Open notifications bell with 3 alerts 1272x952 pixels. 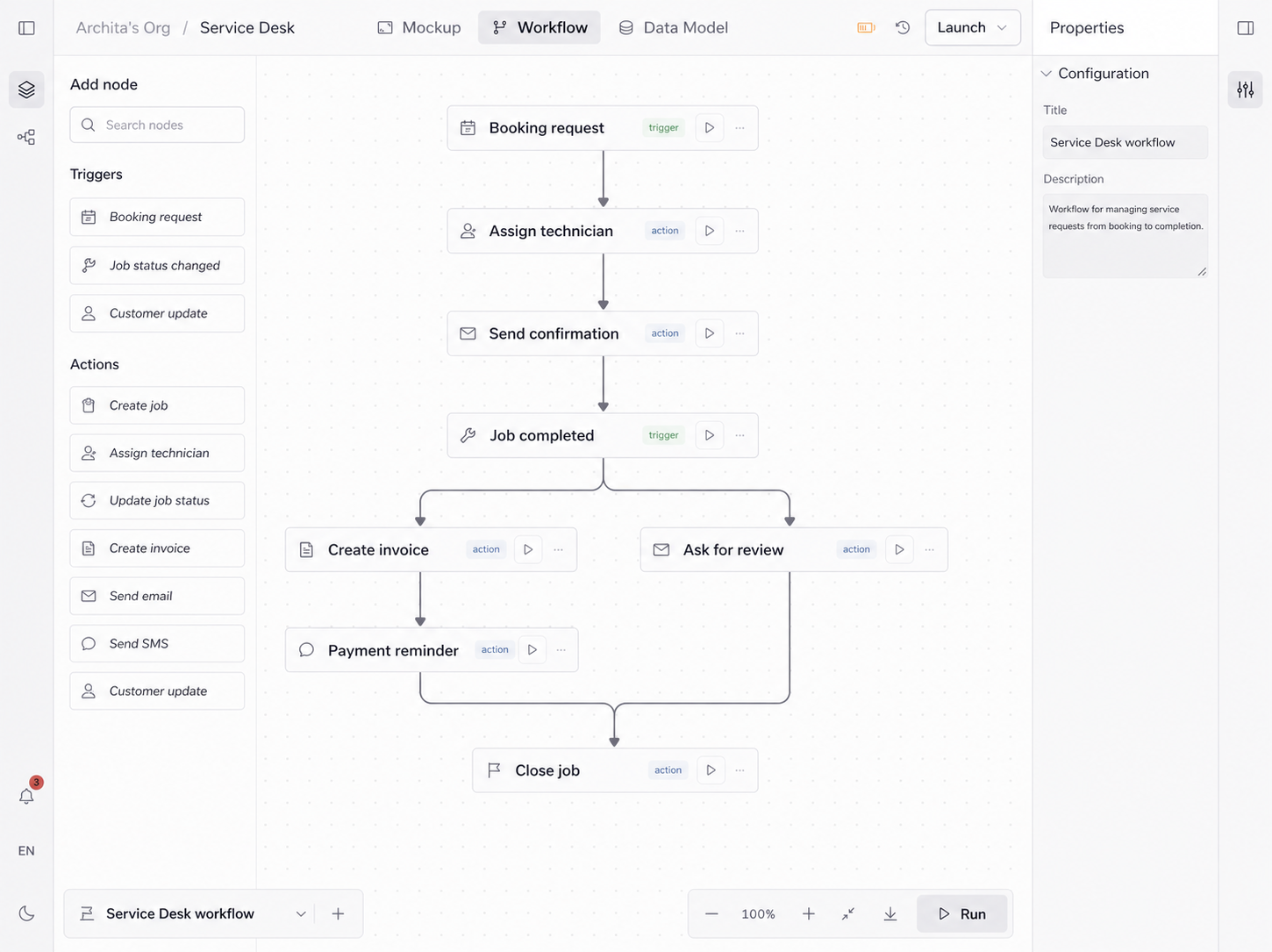pyautogui.click(x=27, y=795)
